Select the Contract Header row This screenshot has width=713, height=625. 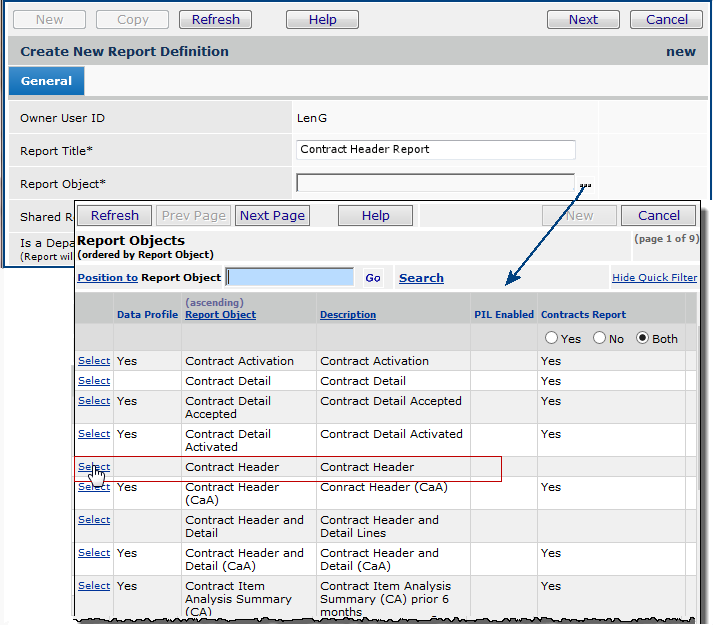click(x=93, y=467)
